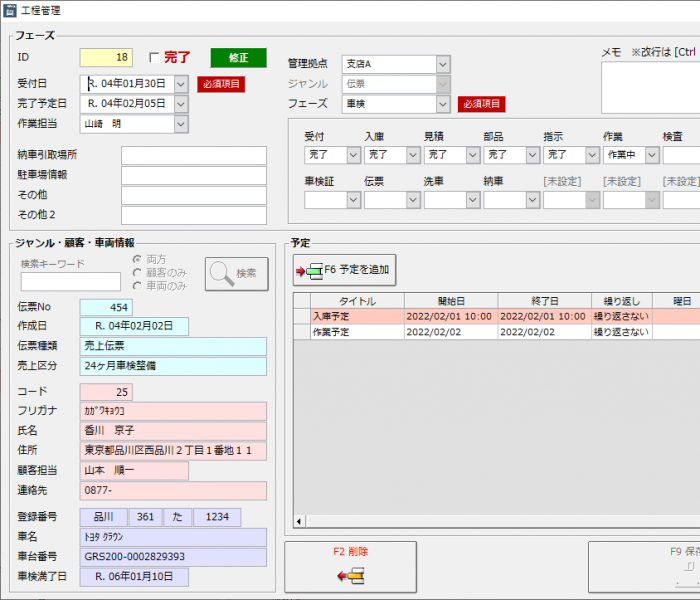Click the その他 input field
Viewport: 700px width, 600px height.
point(194,196)
